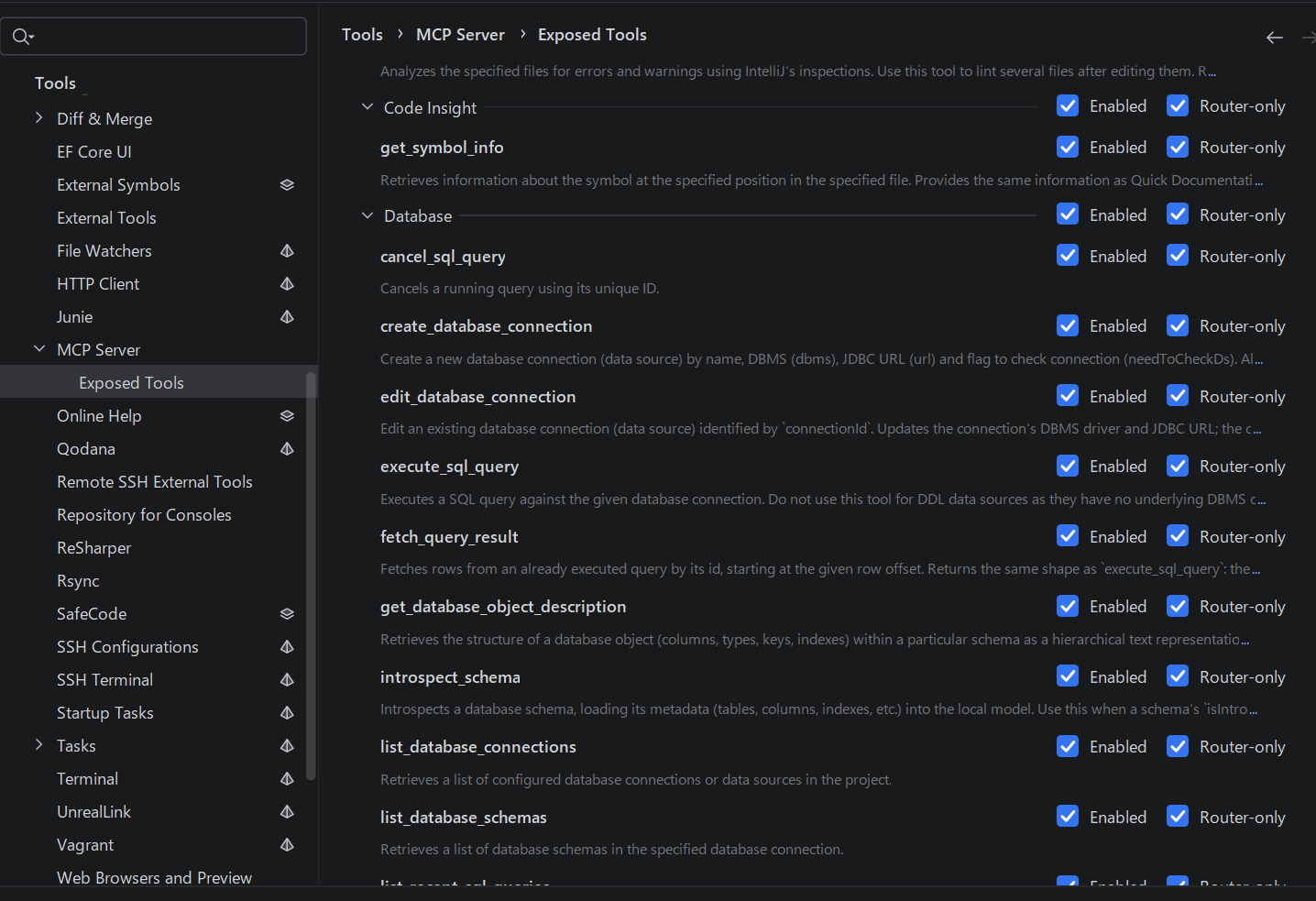Viewport: 1316px width, 901px height.
Task: Click the project icon beside Vagrant
Action: [287, 845]
